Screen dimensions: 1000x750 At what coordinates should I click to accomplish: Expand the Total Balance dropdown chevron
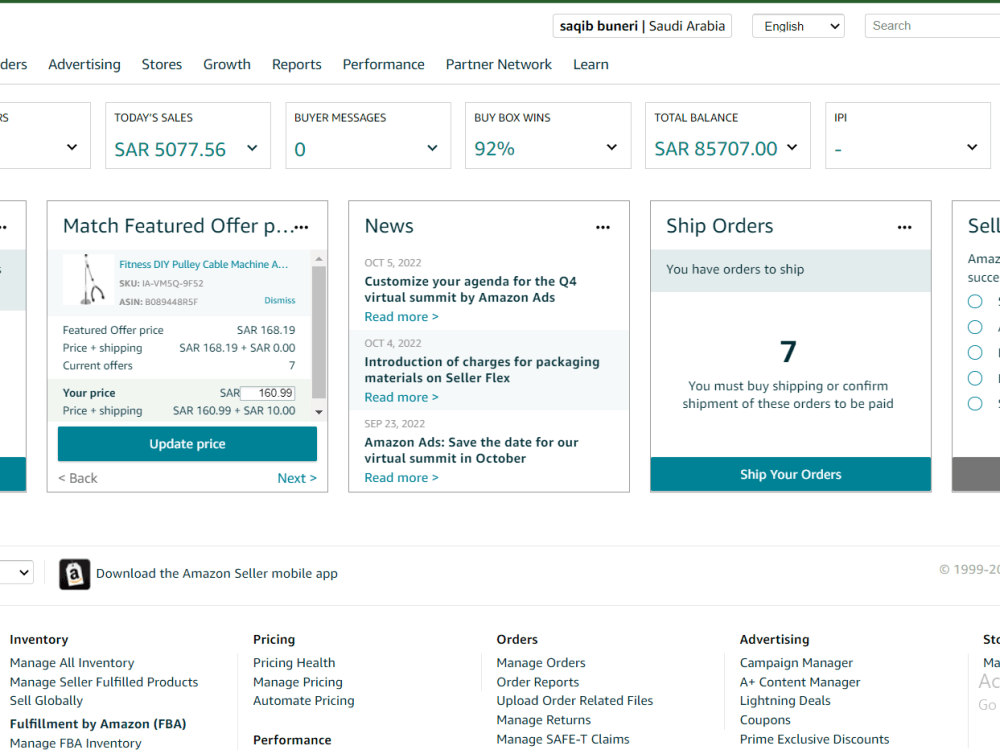tap(792, 147)
